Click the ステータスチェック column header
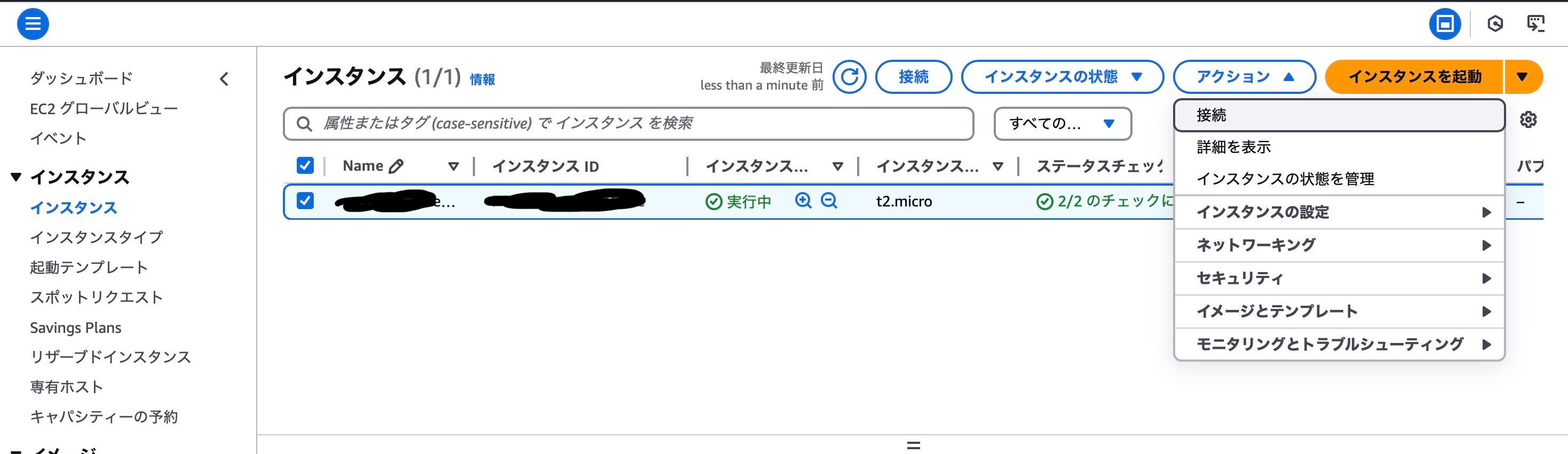The width and height of the screenshot is (1568, 454). 1100,166
